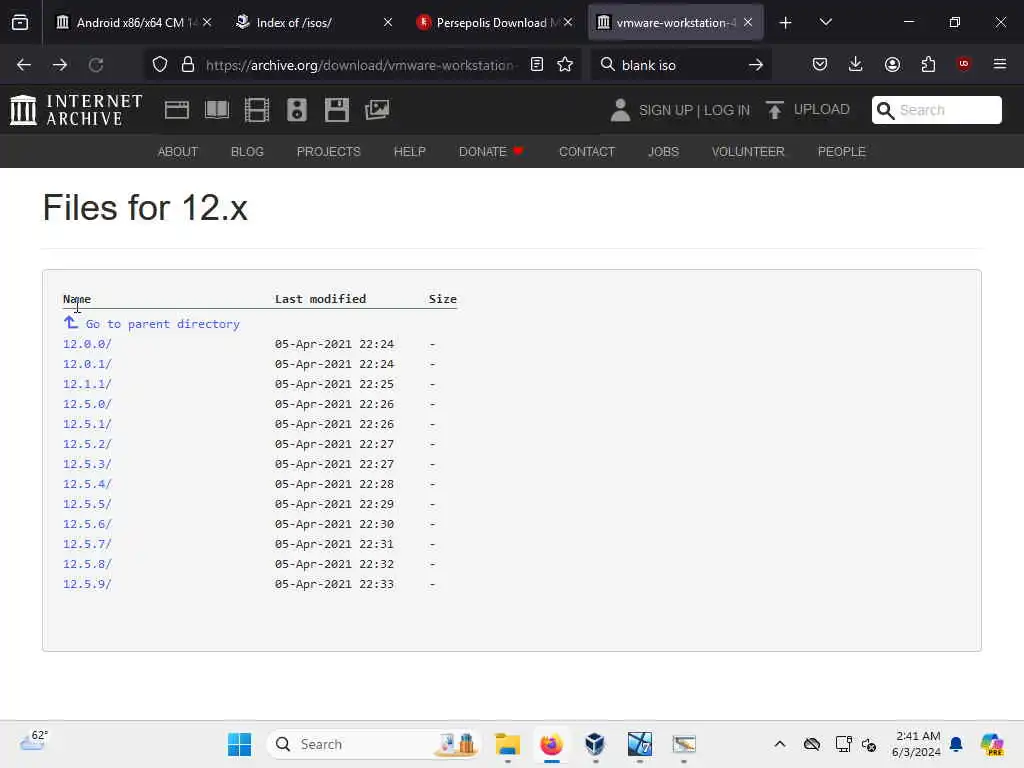Reload the current page
The width and height of the screenshot is (1024, 768).
(x=96, y=65)
